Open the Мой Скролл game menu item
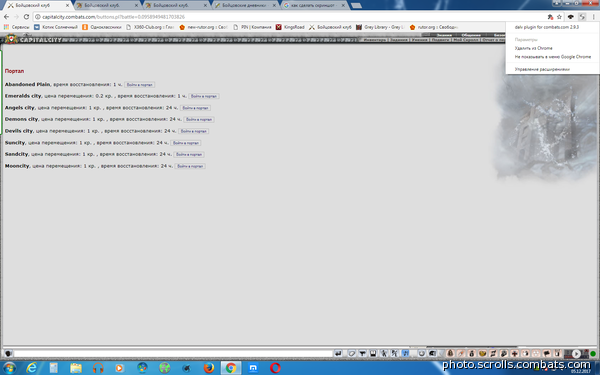 [x=466, y=40]
